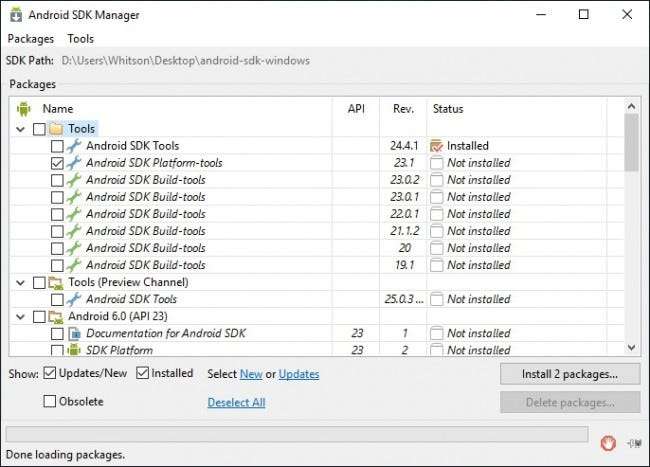Screen dimensions: 650x467
Task: Click the Documentation for Android SDK icon
Action: point(73,333)
